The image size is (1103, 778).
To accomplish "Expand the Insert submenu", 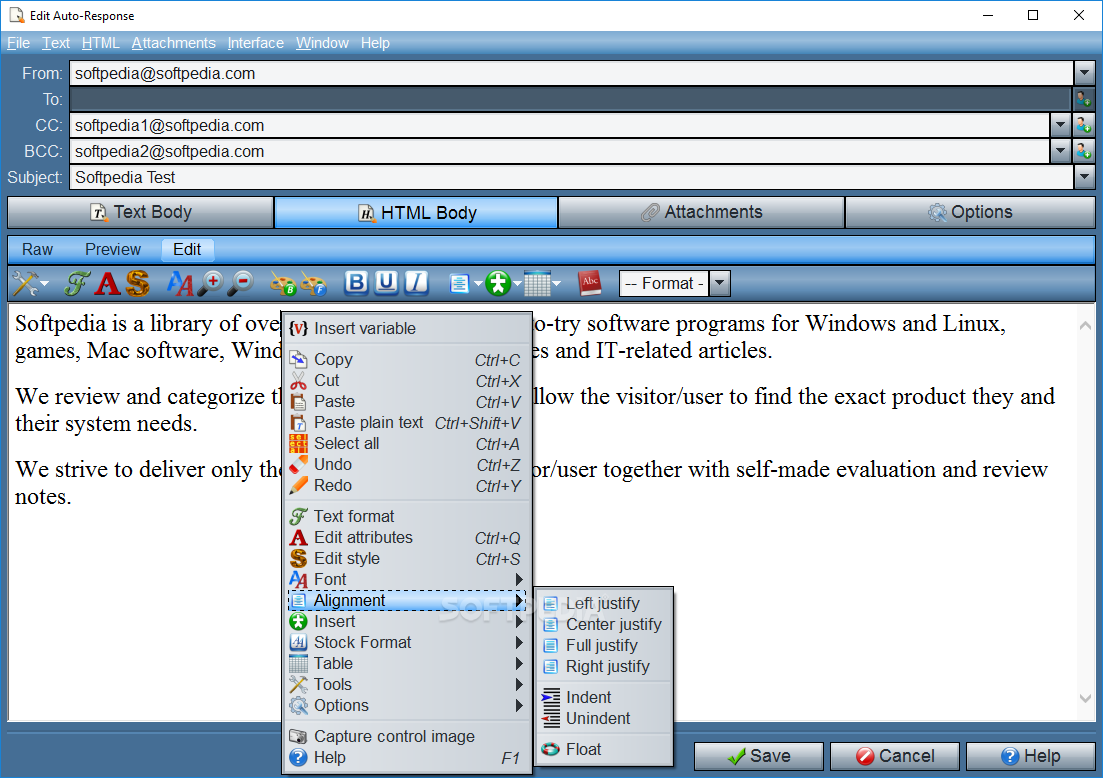I will 407,622.
